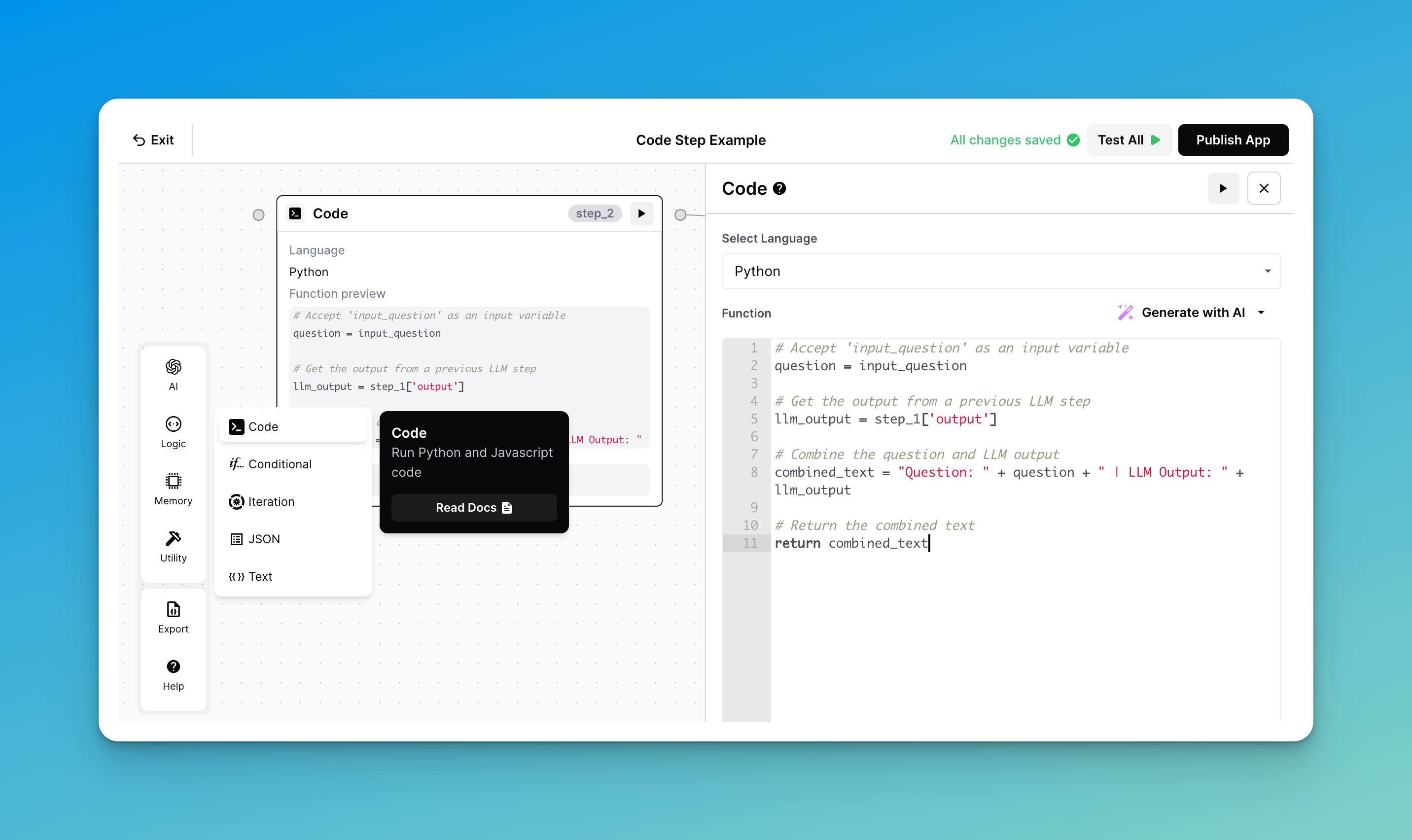Open the Memory steps category
The height and width of the screenshot is (840, 1412).
point(173,489)
